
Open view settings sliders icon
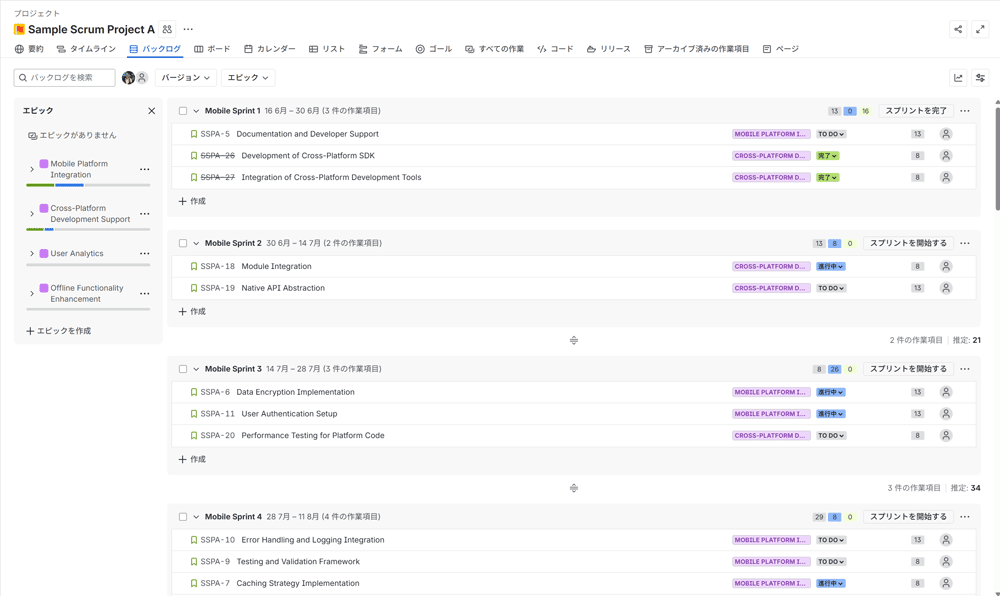click(980, 78)
